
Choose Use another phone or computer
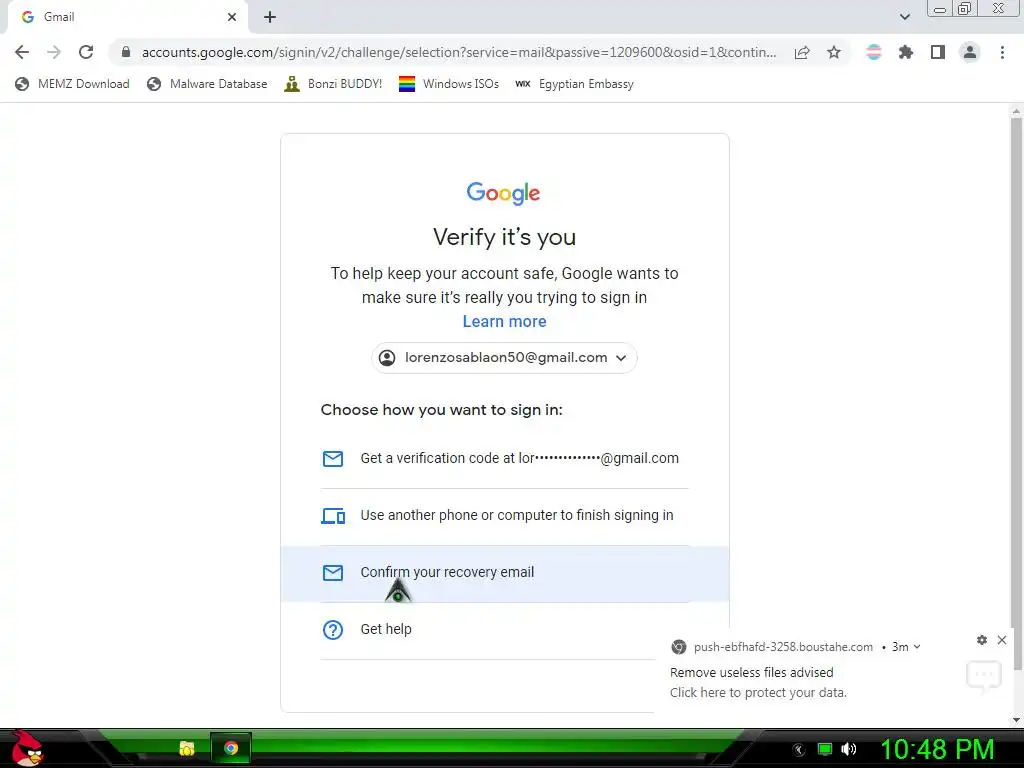pos(504,516)
